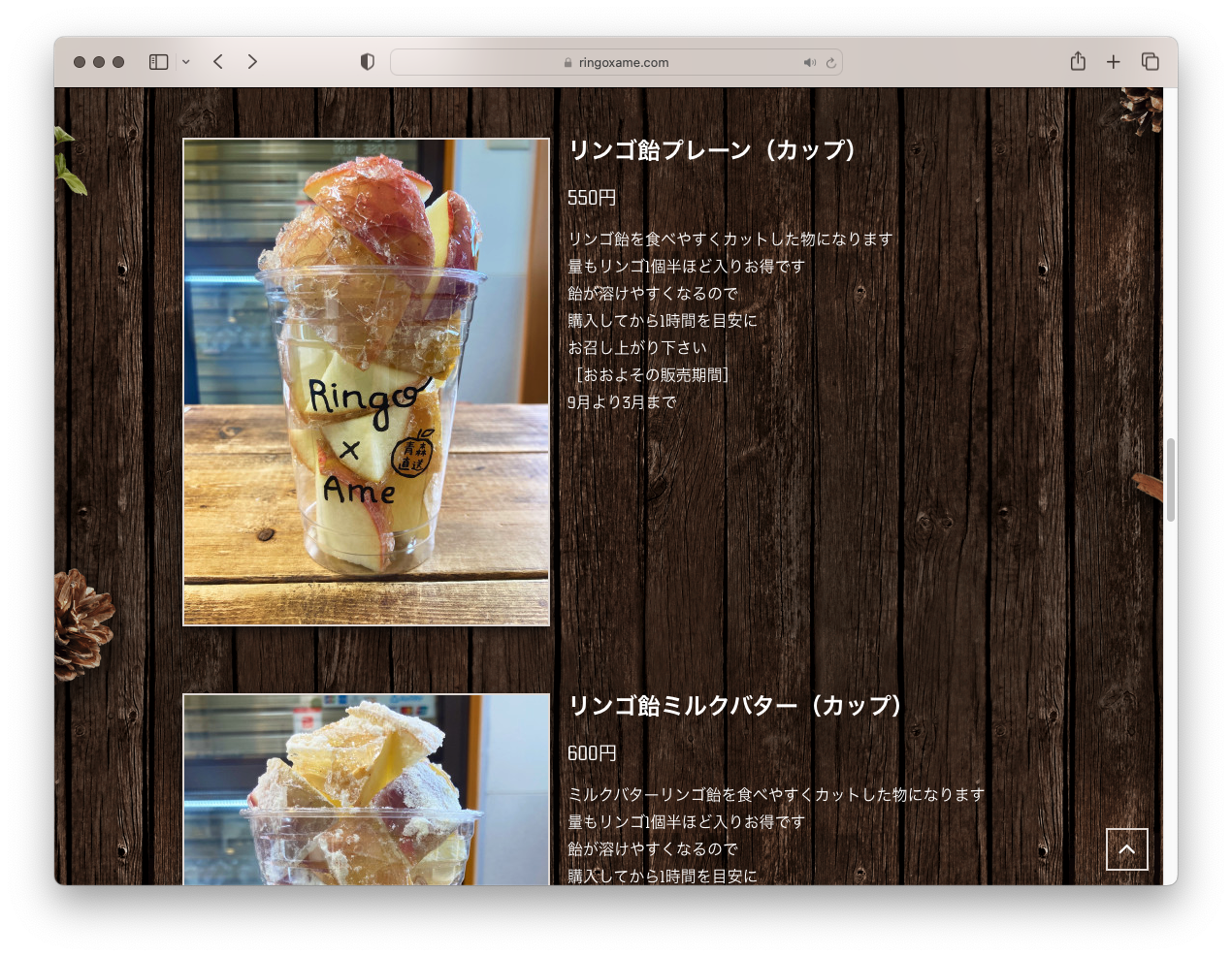Viewport: 1232px width, 957px height.
Task: Click the scroll-to-top arrow button
Action: [x=1126, y=849]
